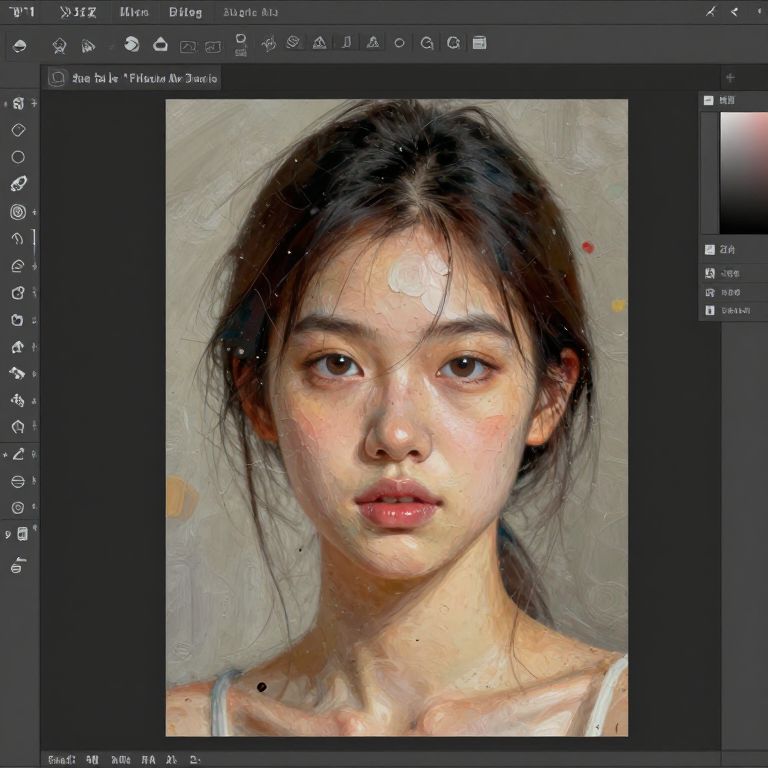Click the chevron arrow at the menu bar's right end
The height and width of the screenshot is (768, 768).
coord(735,12)
